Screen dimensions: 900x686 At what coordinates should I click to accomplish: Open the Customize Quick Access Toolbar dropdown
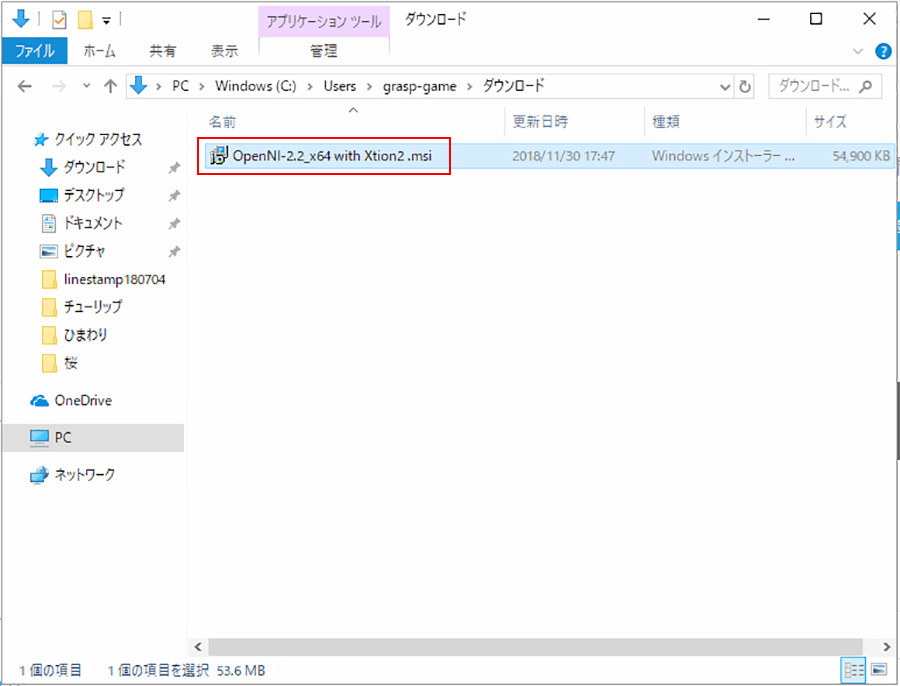tap(106, 21)
